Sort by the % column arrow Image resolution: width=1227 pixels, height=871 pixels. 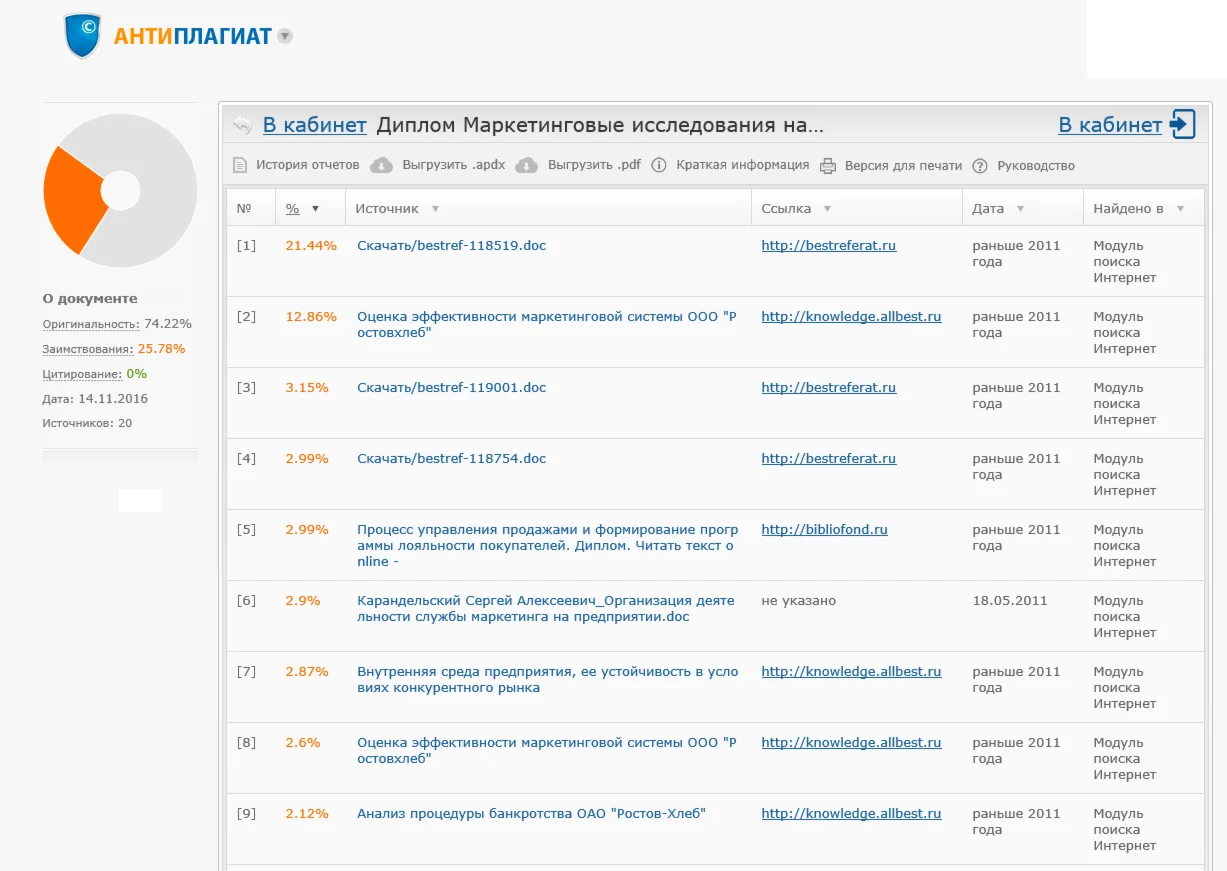coord(316,209)
